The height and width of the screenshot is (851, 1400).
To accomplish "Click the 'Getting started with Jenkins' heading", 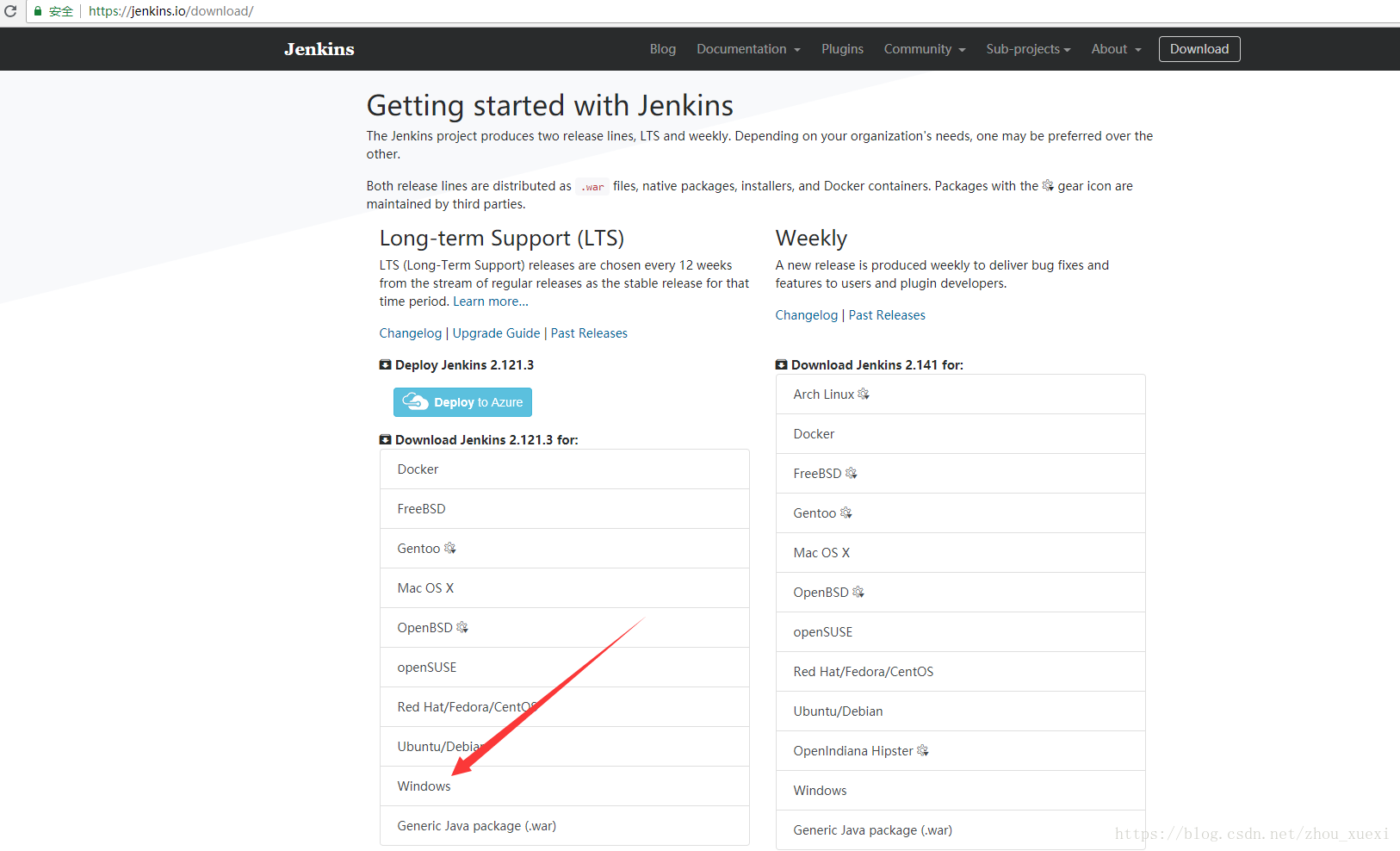I will (550, 106).
